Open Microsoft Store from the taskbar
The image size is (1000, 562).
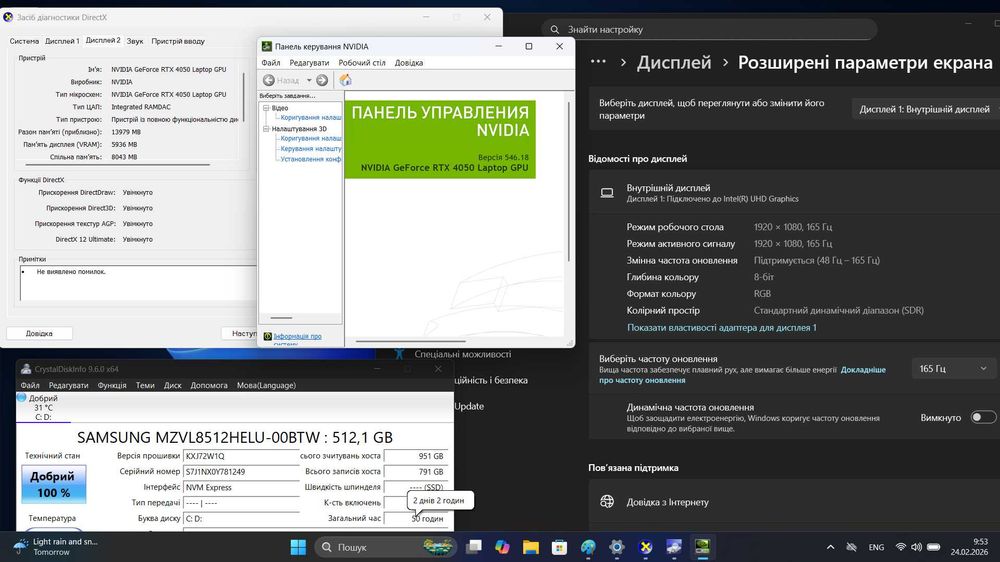[x=559, y=547]
